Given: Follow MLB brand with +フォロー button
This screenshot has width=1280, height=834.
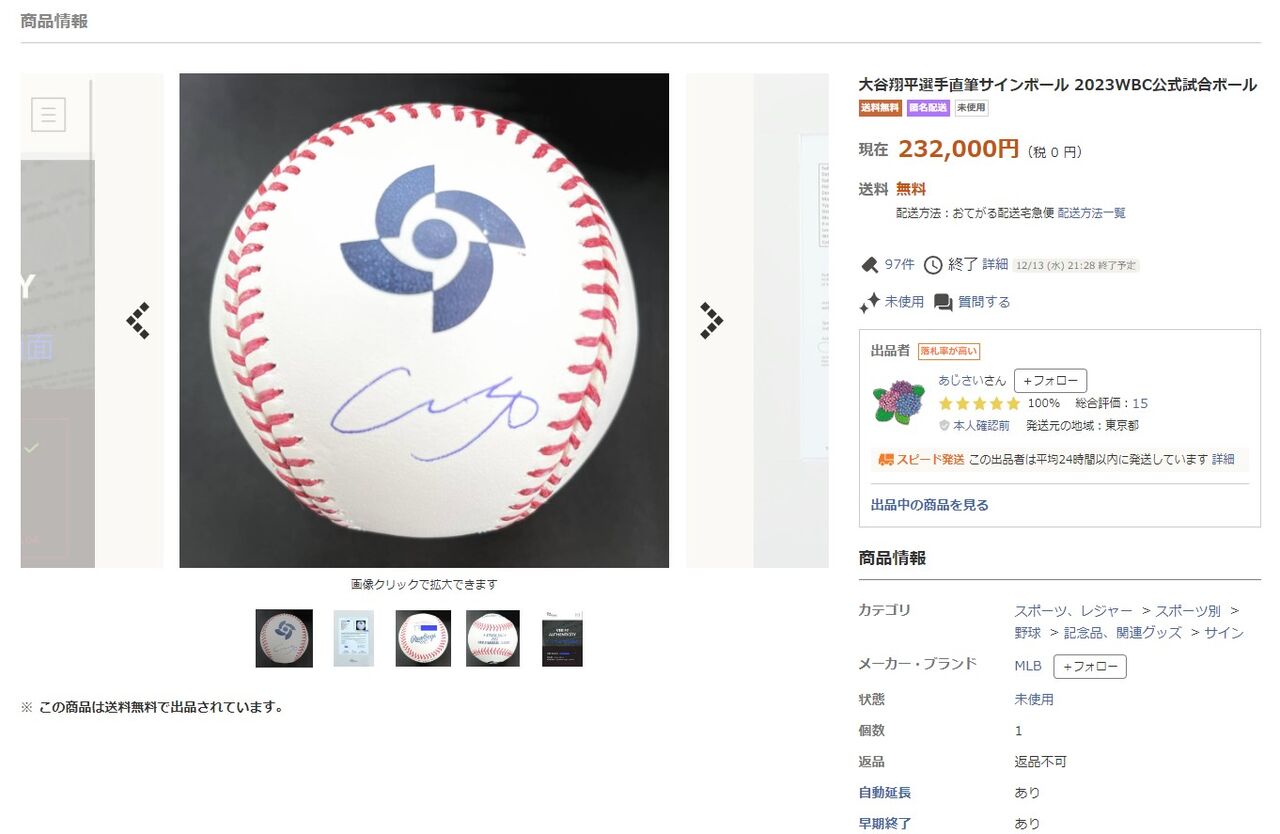Looking at the screenshot, I should [x=1090, y=667].
